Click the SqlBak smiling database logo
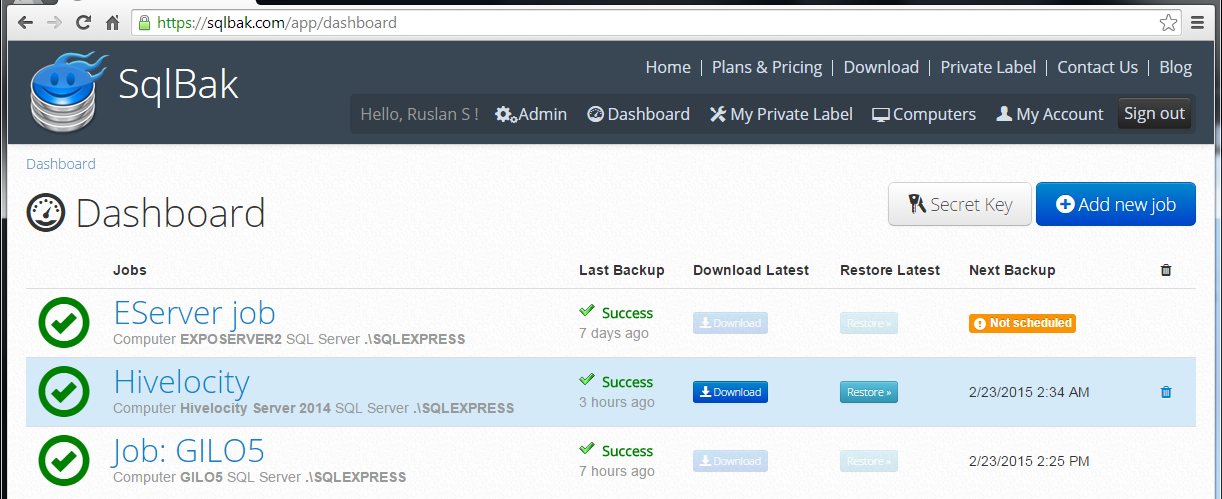 tap(68, 92)
